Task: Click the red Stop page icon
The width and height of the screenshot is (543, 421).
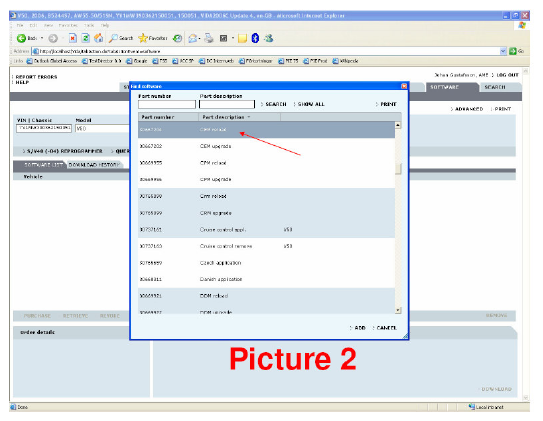Action: tap(73, 38)
